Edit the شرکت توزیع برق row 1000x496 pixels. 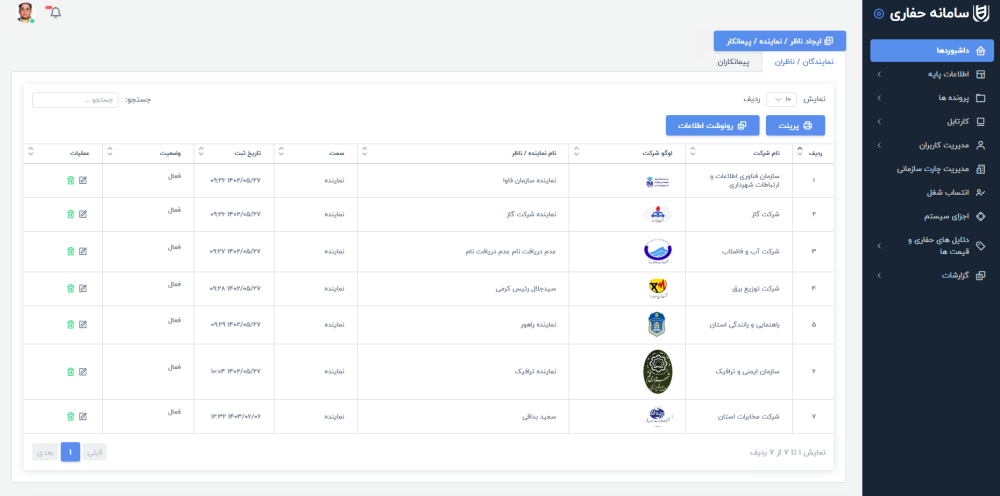pos(83,288)
